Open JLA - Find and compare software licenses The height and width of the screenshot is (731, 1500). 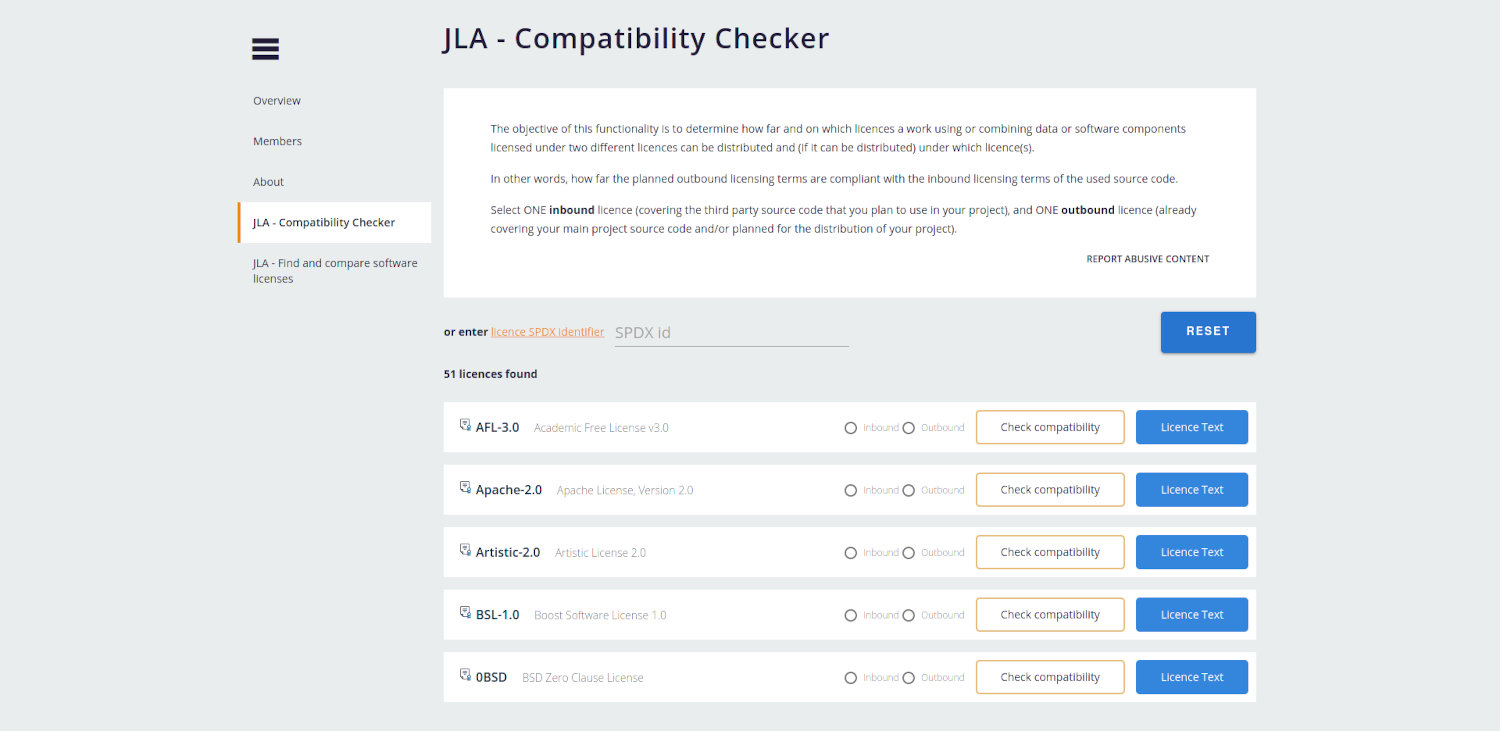click(335, 270)
